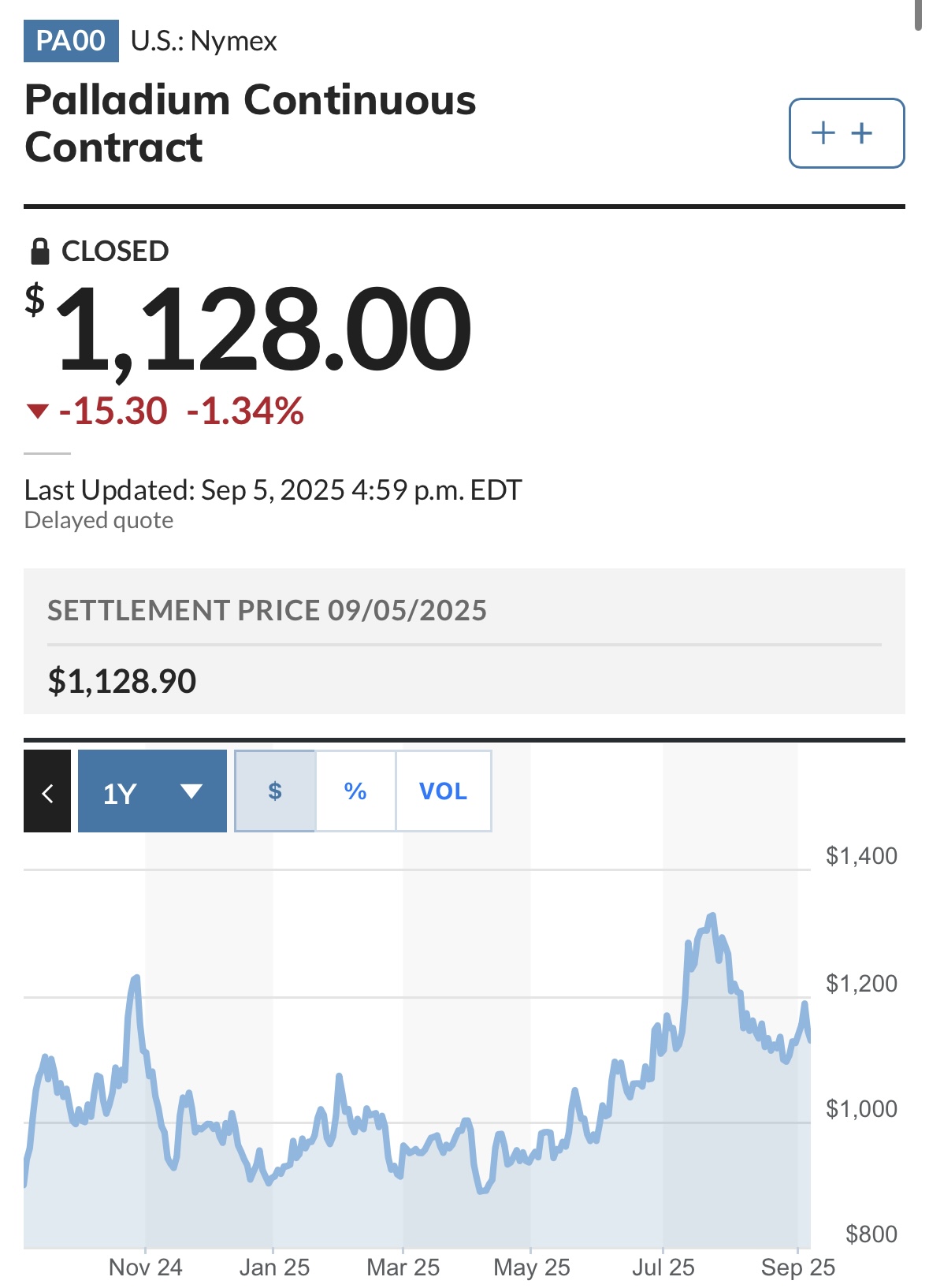Tap the $1,200 gridline axis label
The width and height of the screenshot is (929, 1288).
coord(861,984)
